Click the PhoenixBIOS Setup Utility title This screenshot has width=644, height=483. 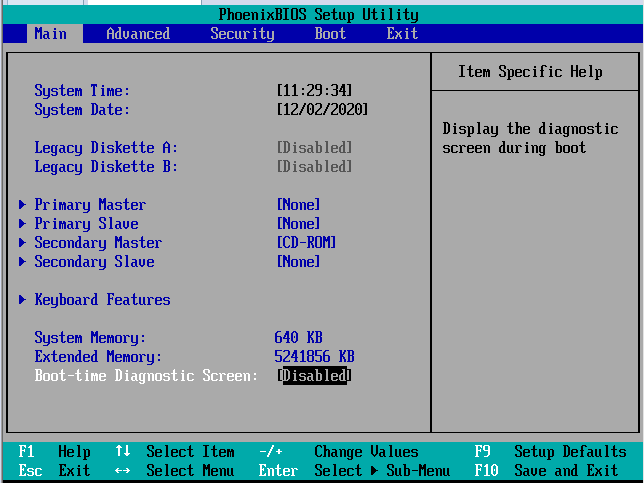coord(318,15)
